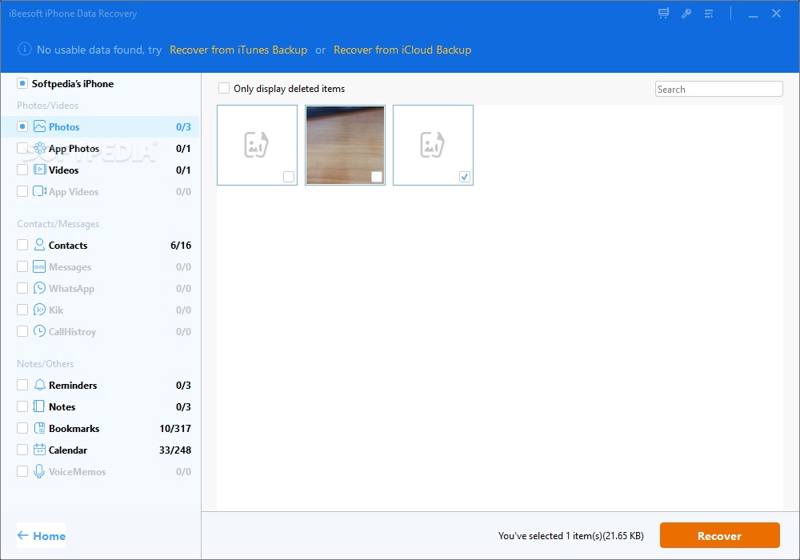Viewport: 800px width, 560px height.
Task: Click the orange Recover button
Action: coord(719,535)
